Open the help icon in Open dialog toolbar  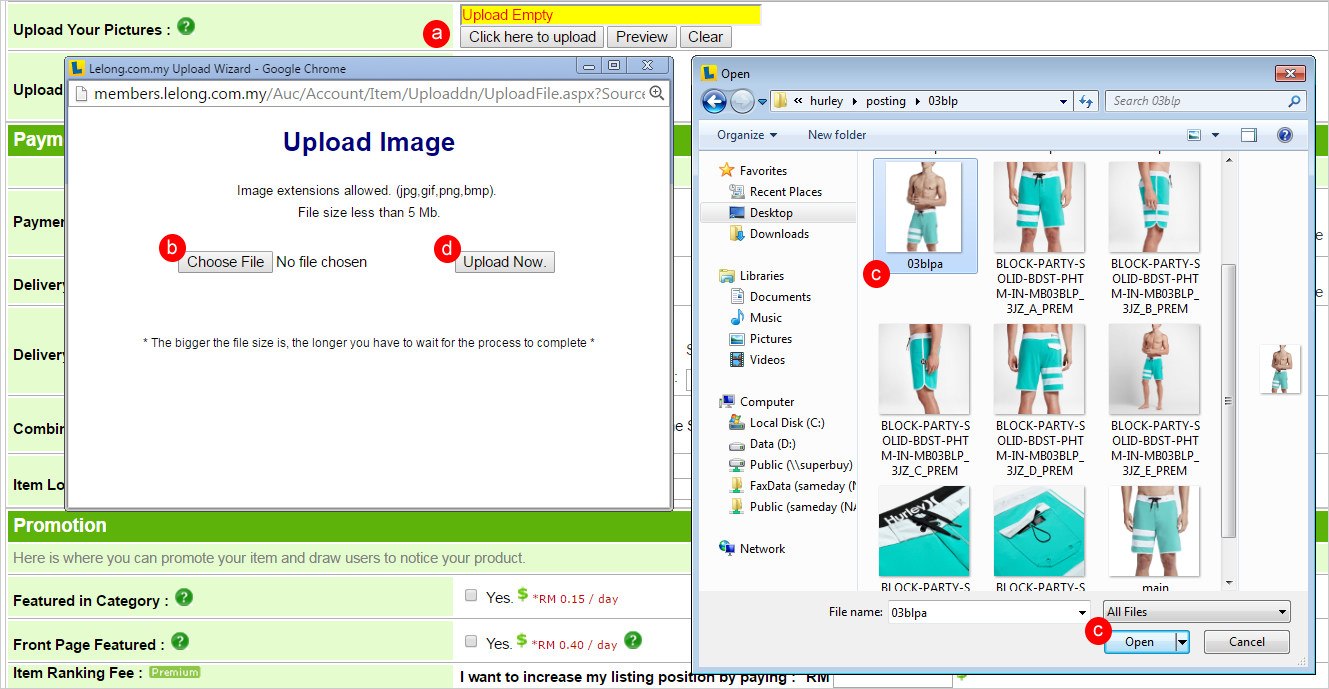tap(1285, 135)
